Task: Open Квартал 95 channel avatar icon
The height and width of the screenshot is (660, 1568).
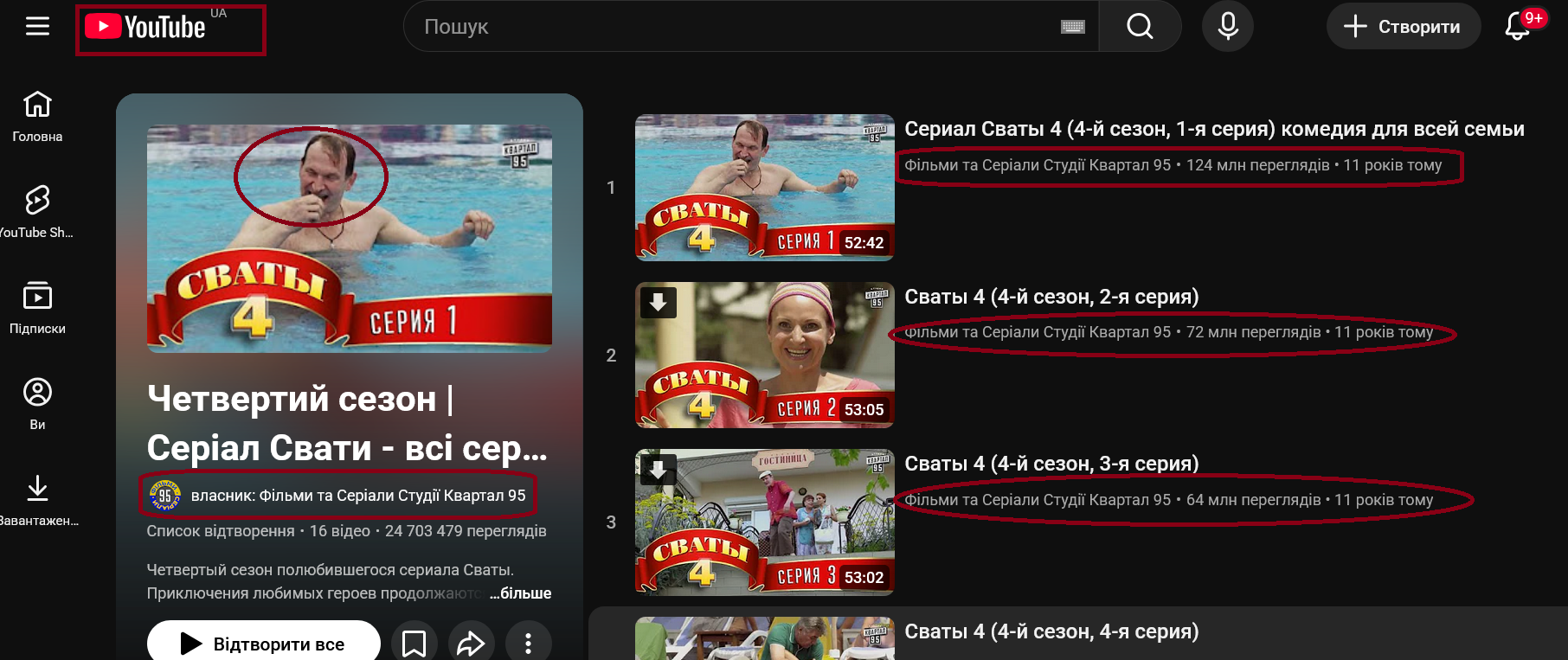Action: point(164,496)
